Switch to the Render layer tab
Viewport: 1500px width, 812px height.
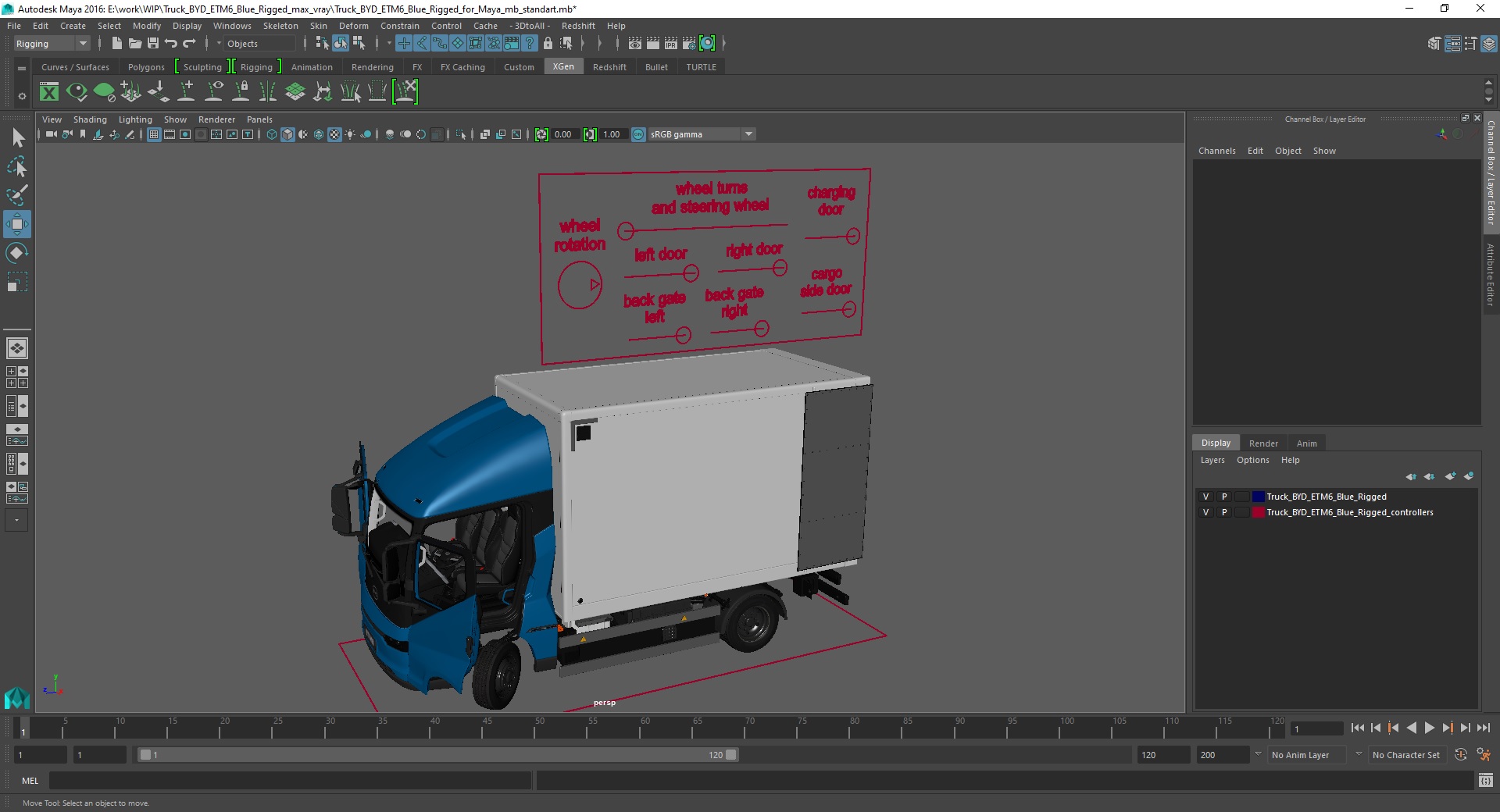pos(1263,443)
